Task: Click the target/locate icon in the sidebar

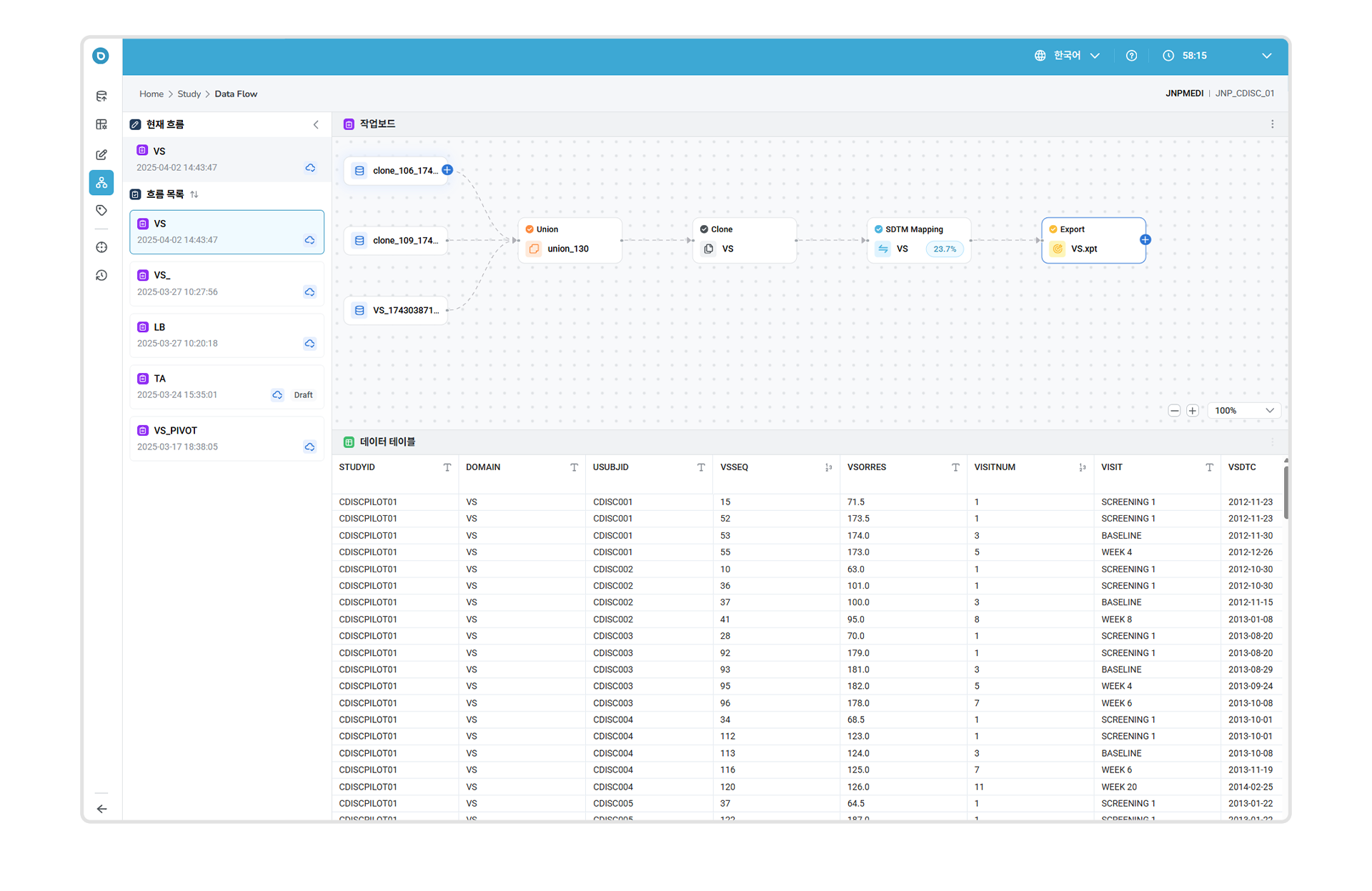Action: pos(101,247)
